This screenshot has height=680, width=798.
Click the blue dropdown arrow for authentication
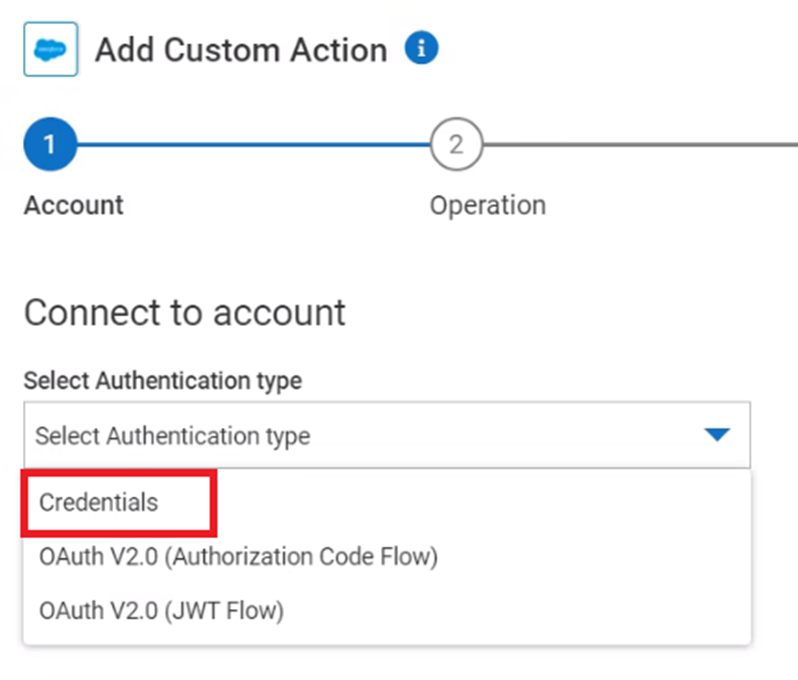pos(717,435)
